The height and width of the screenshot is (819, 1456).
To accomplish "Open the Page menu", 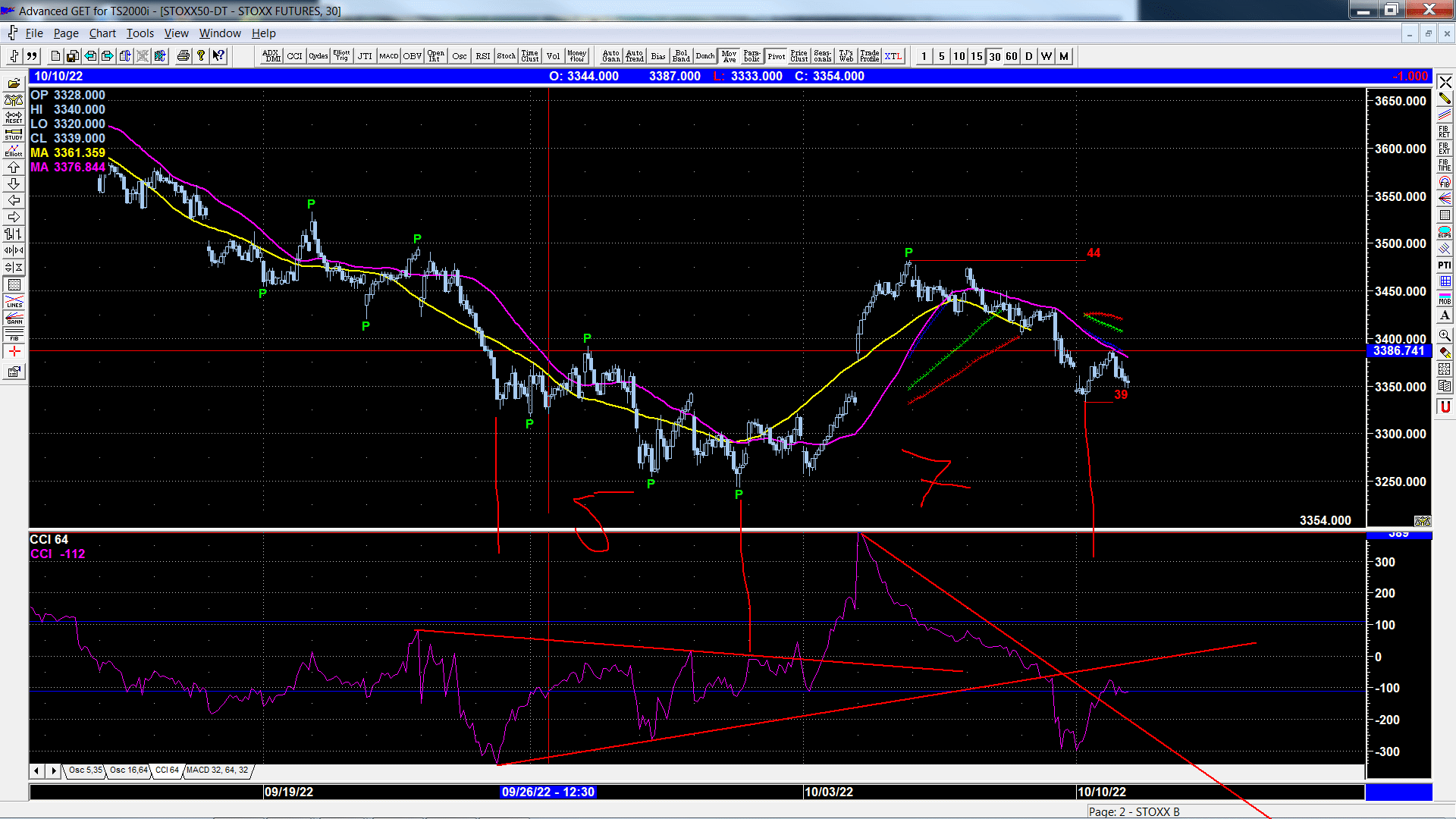I will [66, 33].
